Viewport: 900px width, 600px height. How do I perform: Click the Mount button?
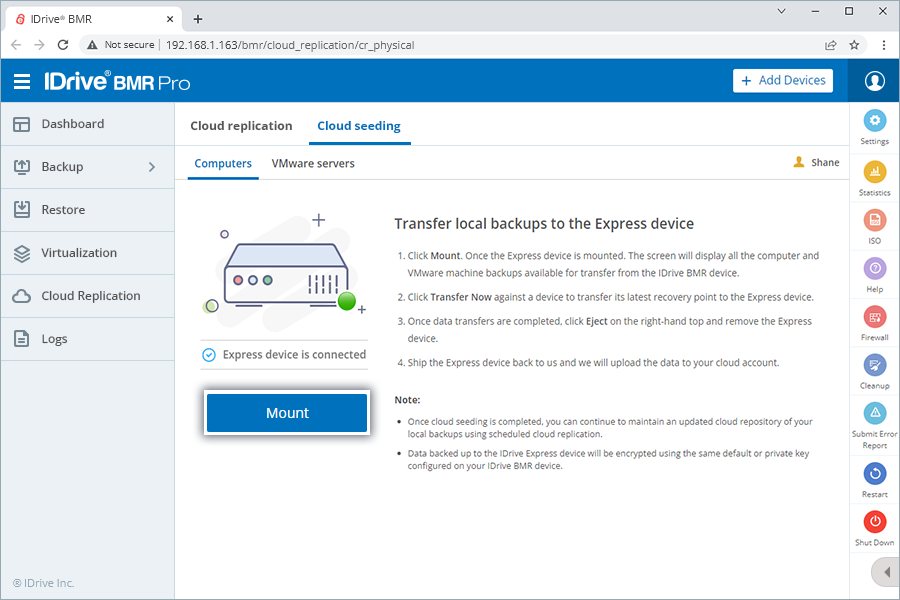tap(287, 412)
